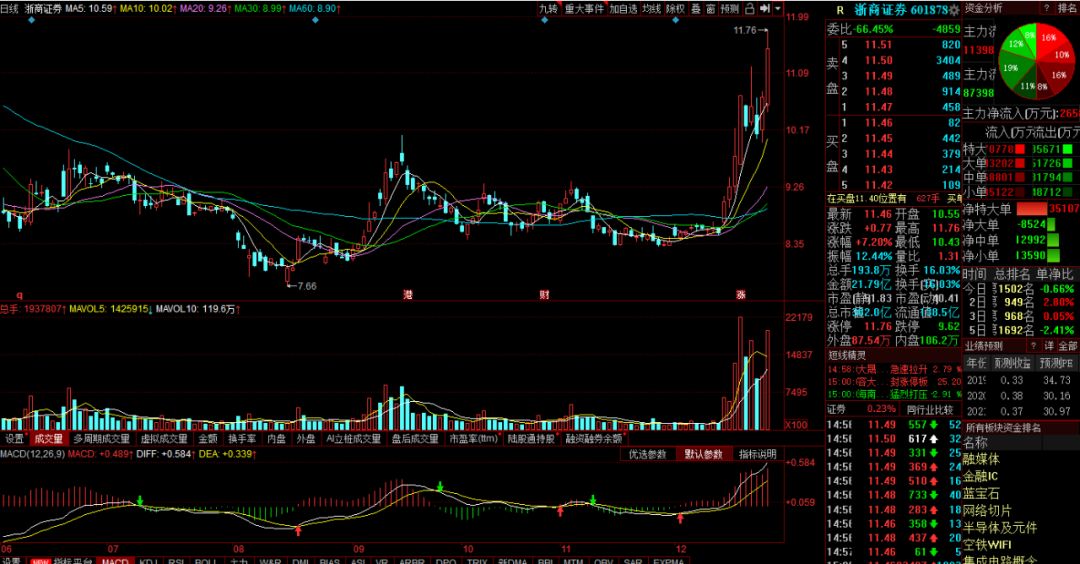
Task: Select the DMI indicator tab
Action: pyautogui.click(x=300, y=561)
